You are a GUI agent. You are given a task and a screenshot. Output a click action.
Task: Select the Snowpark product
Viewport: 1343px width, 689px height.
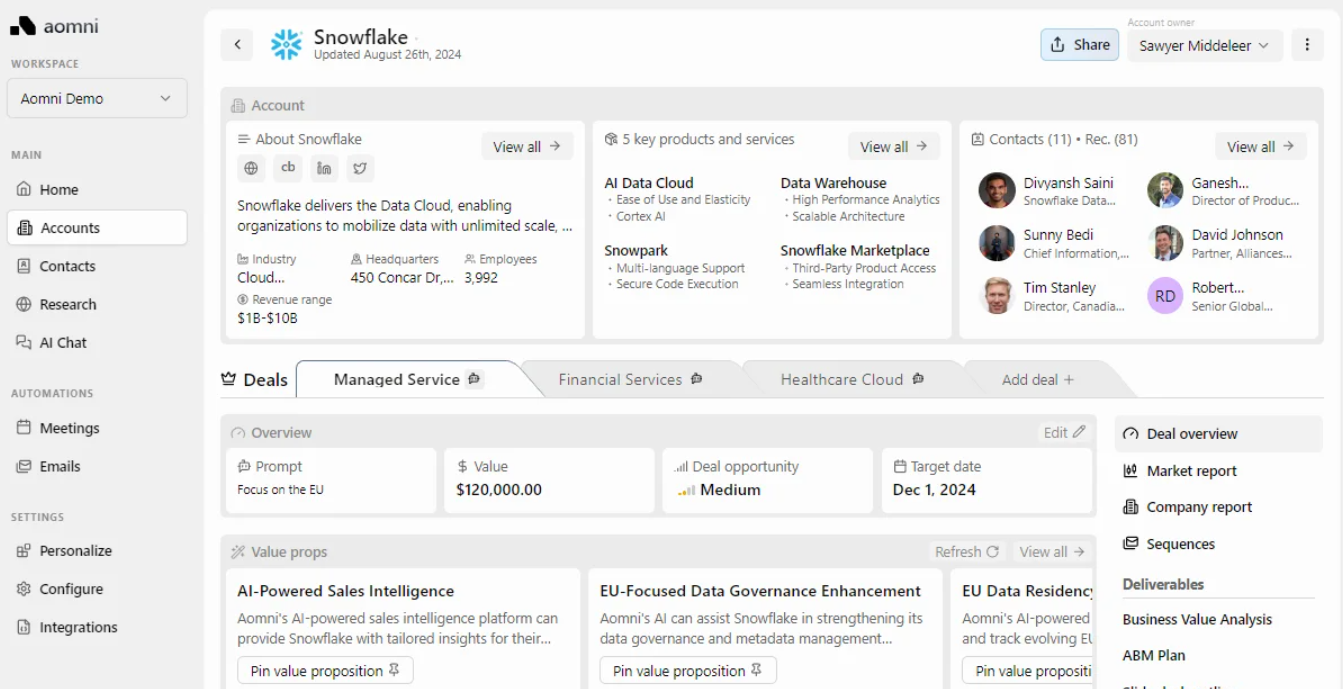pos(636,250)
